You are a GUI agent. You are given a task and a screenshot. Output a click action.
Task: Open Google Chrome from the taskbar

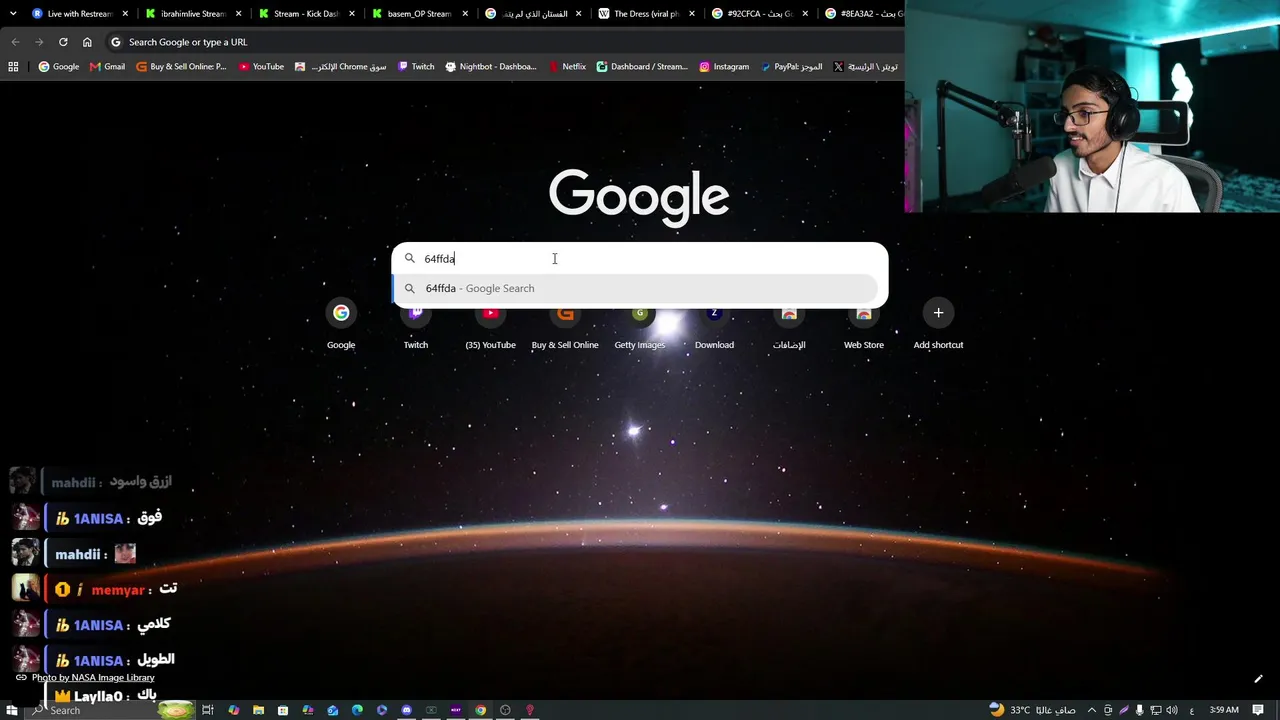pos(481,710)
